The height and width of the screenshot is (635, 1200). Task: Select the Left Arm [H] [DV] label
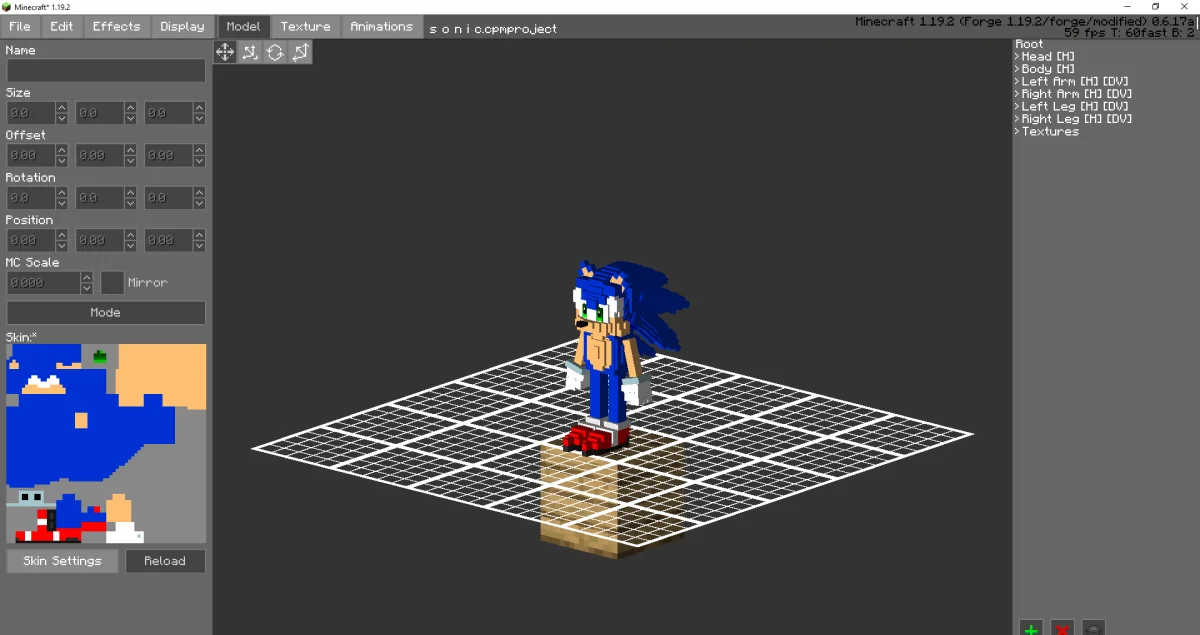(1075, 82)
